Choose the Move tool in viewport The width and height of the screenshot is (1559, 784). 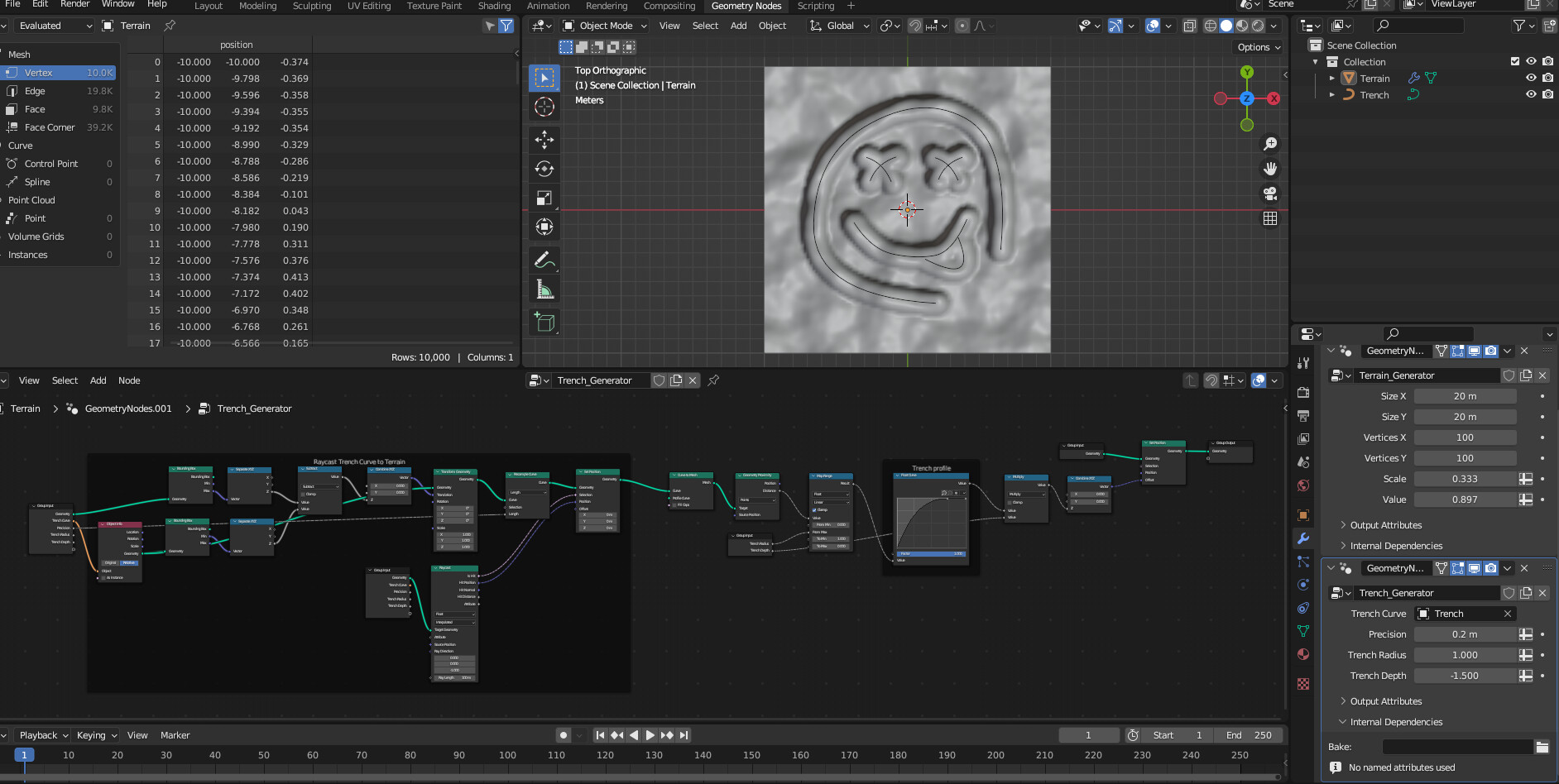click(x=544, y=140)
